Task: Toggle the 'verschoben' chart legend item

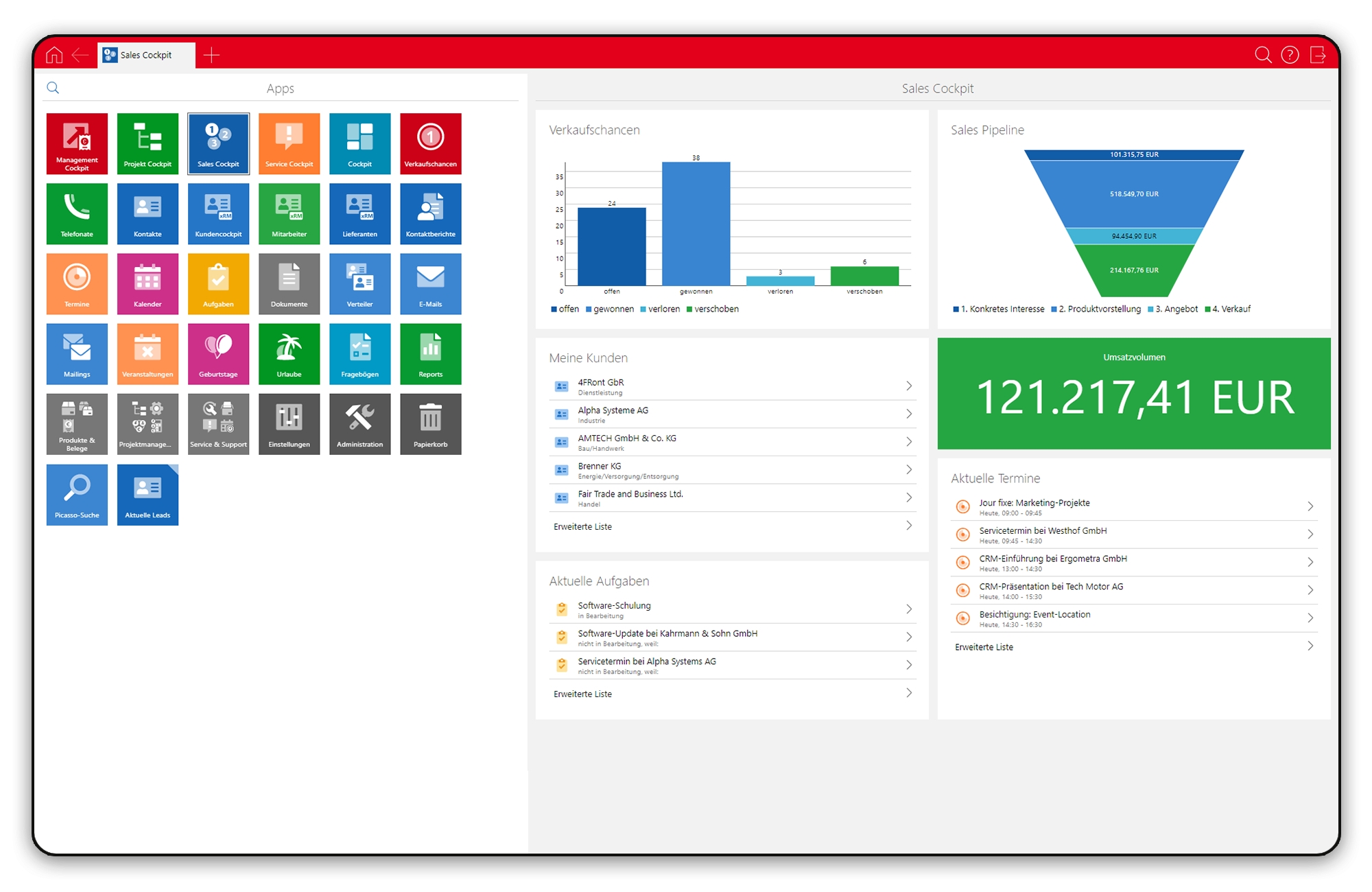Action: (x=712, y=309)
